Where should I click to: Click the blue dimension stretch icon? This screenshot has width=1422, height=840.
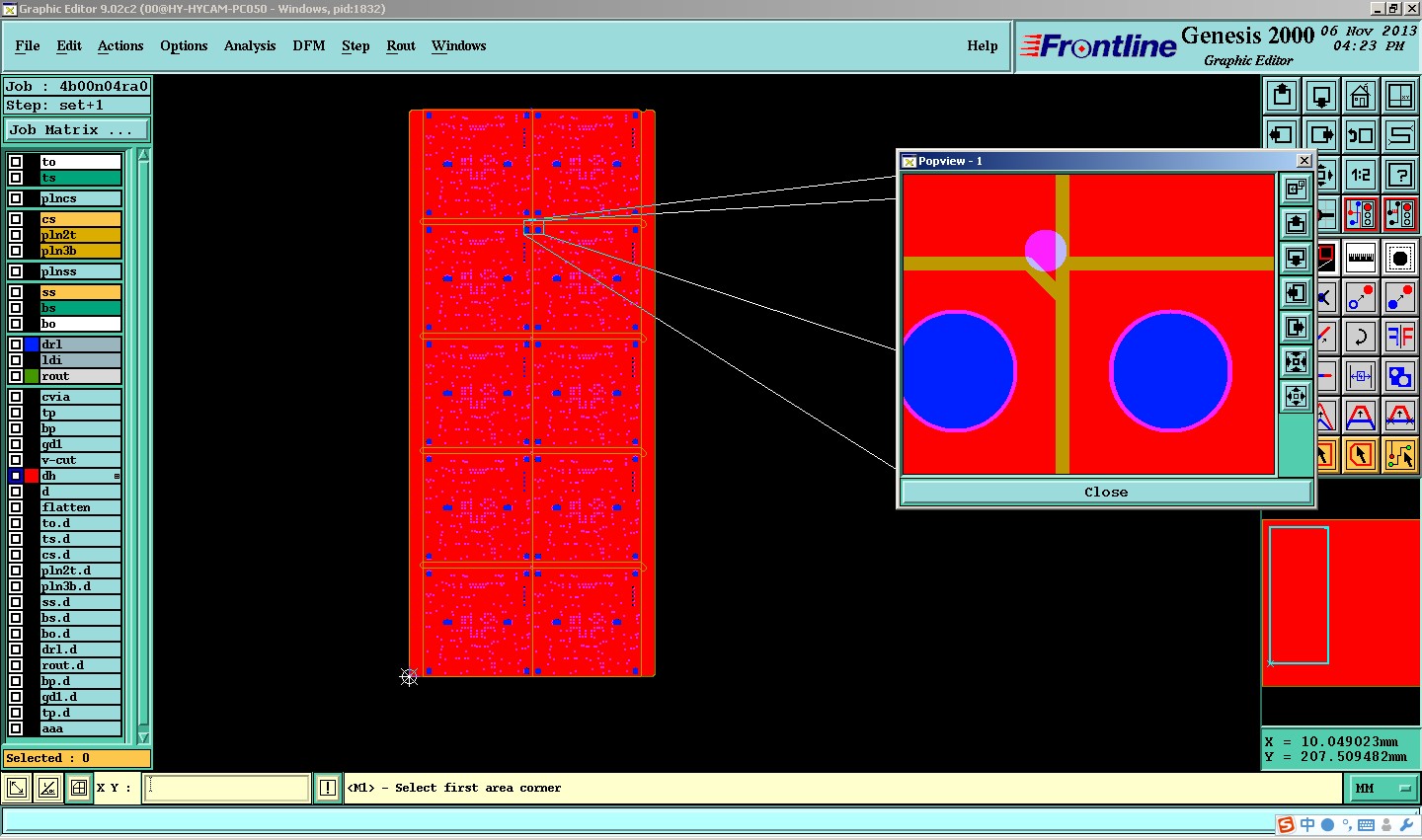[x=1361, y=376]
